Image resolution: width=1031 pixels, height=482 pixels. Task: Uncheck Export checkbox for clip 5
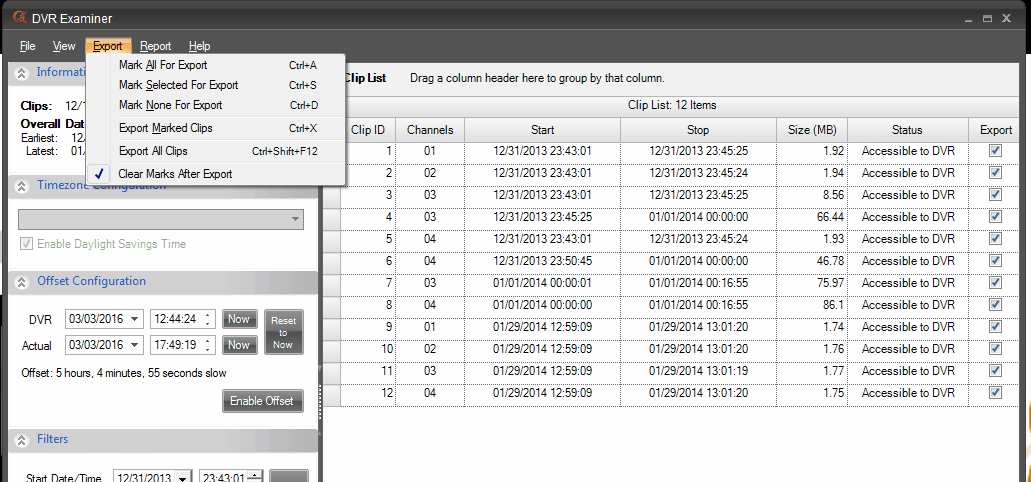[995, 239]
